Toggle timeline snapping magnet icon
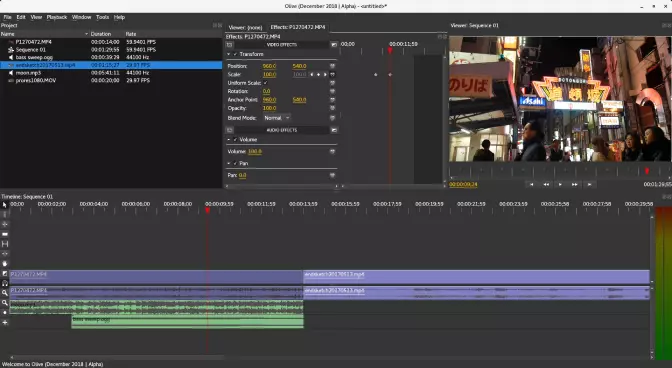Viewport: 672px width, 368px height. pos(5,283)
